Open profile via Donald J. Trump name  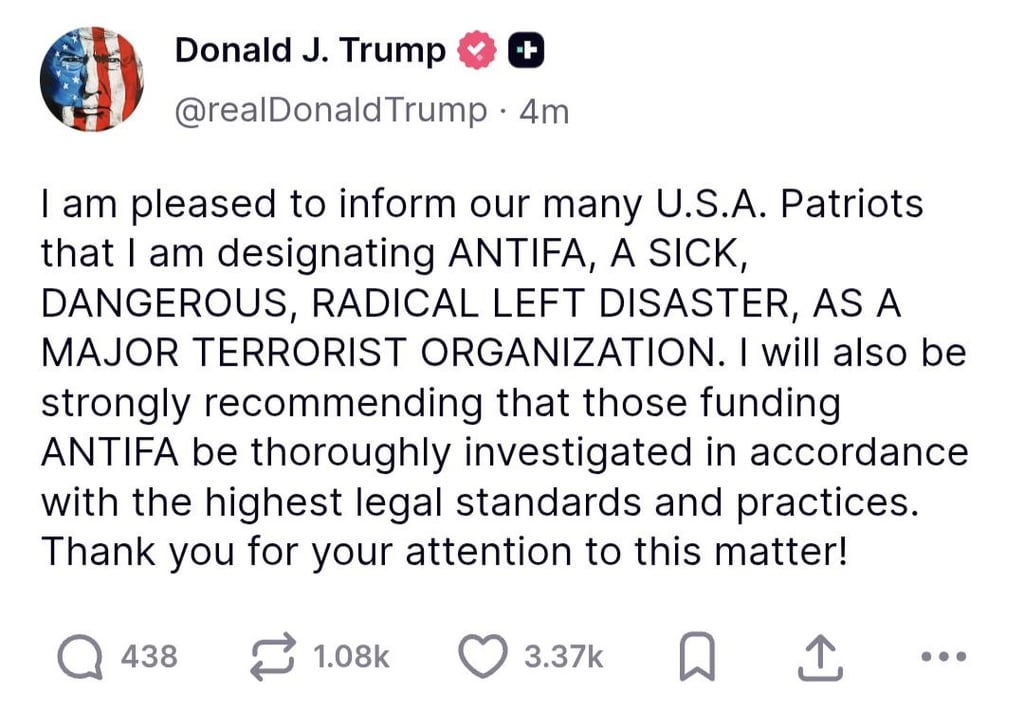coord(310,50)
